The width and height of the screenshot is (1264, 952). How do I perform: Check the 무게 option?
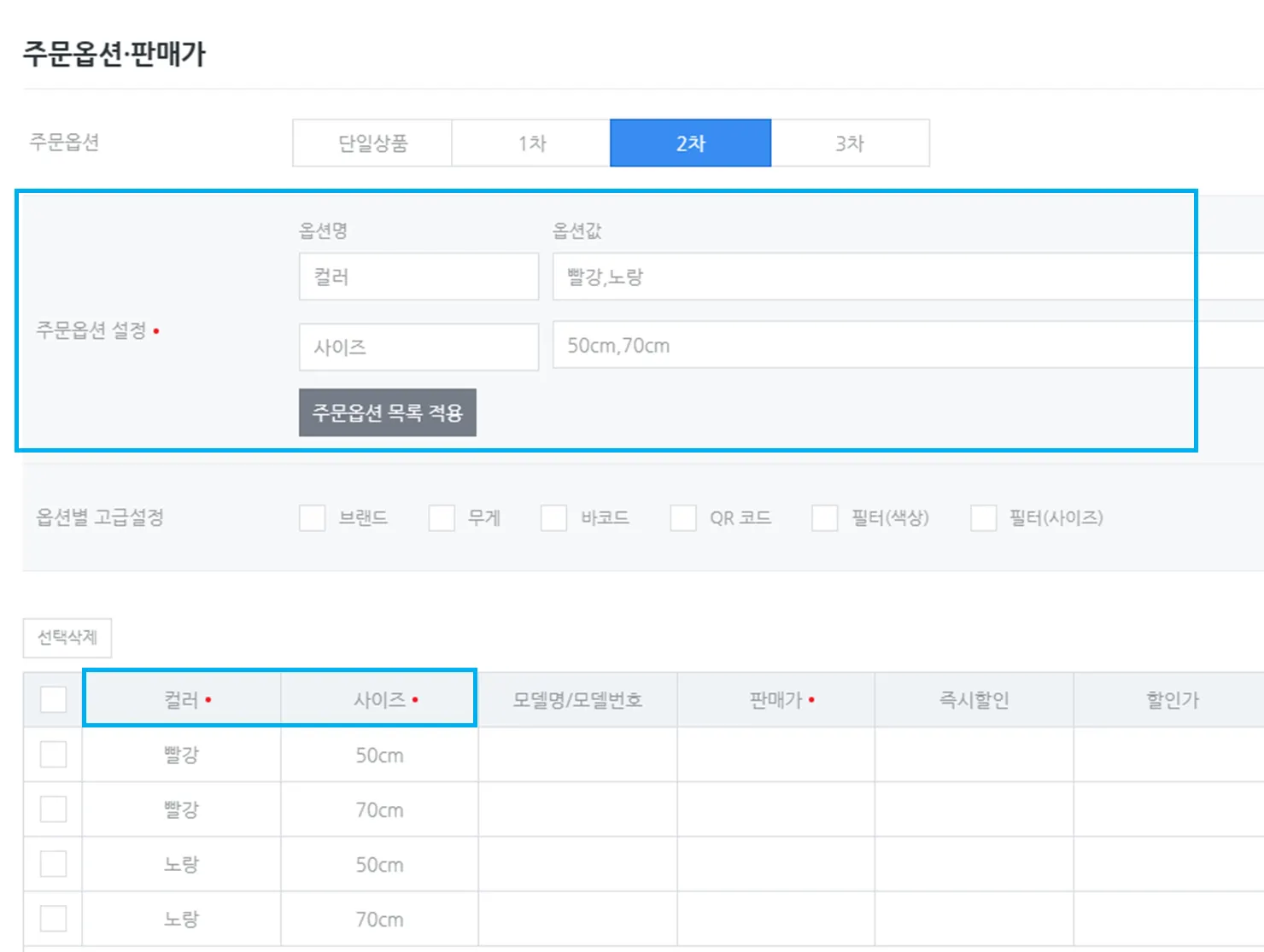pos(442,518)
